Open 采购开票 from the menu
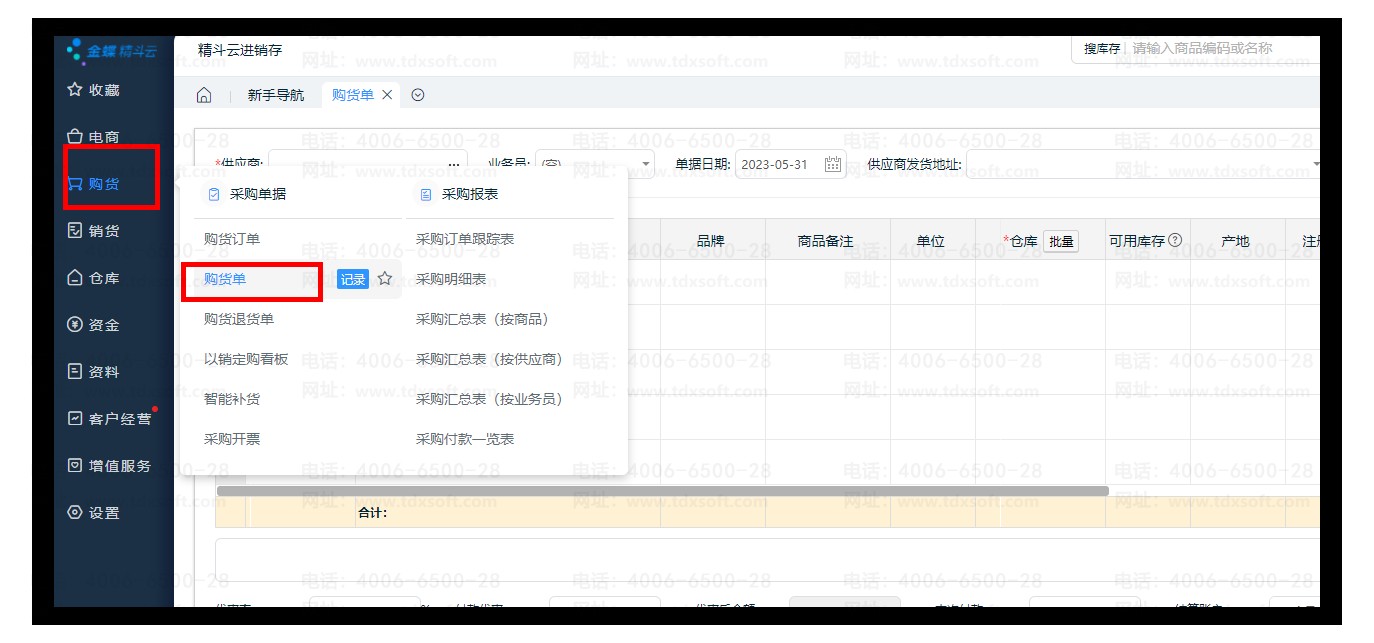The image size is (1374, 643). pos(232,439)
